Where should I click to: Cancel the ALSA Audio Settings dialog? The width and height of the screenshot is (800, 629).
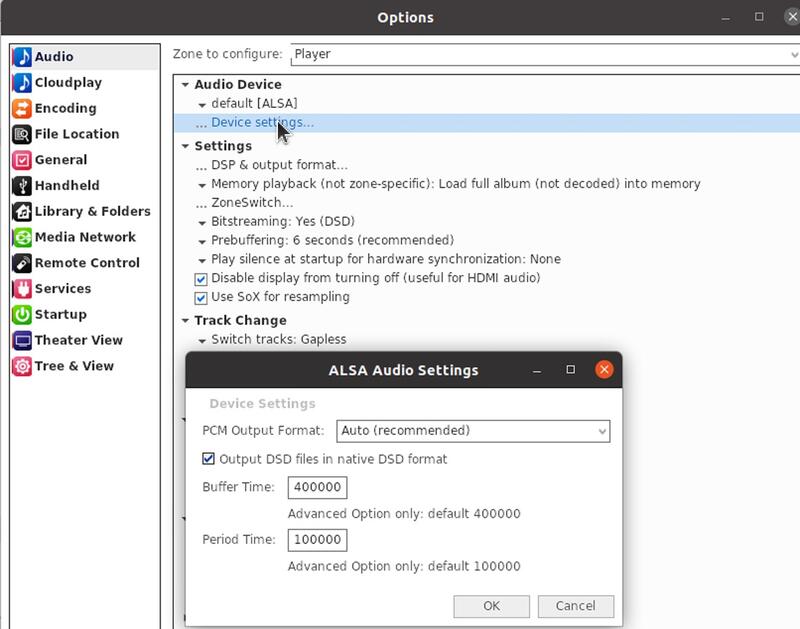point(575,606)
